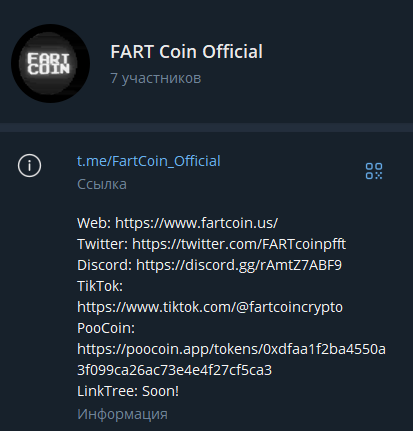Screen dimensions: 413x431
Task: Click the TikTok: label in description
Action: click(100, 286)
